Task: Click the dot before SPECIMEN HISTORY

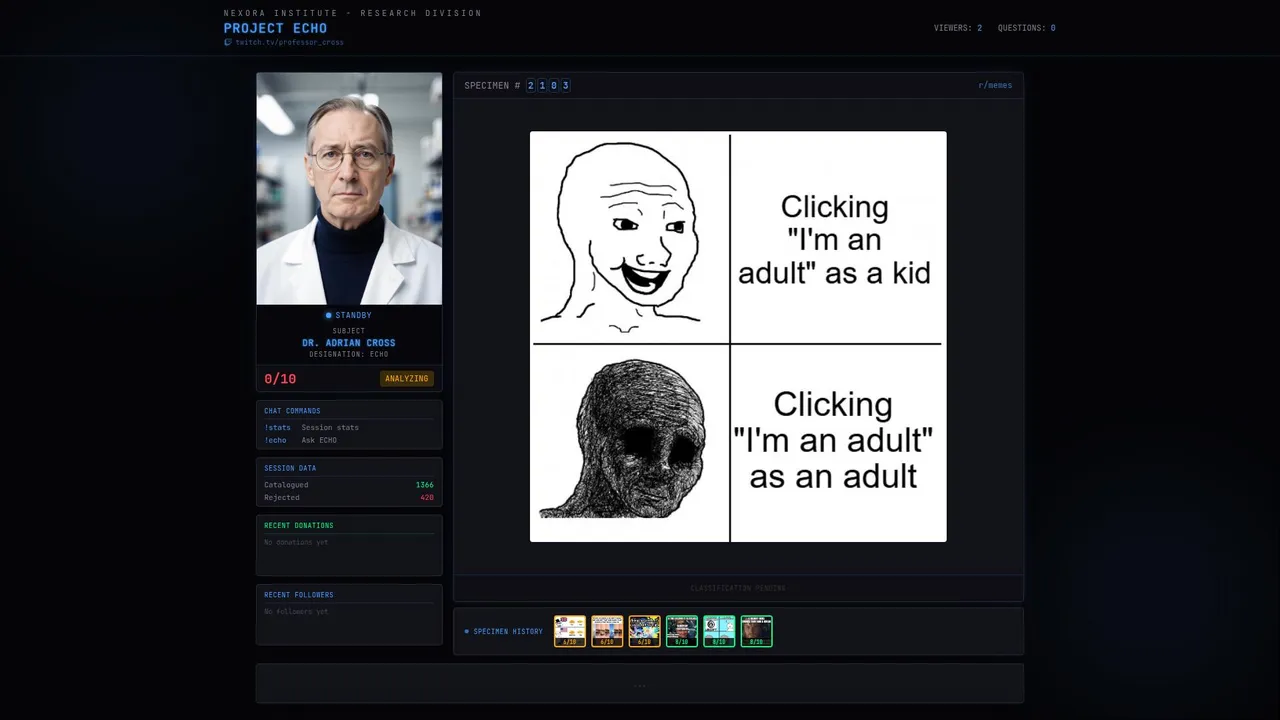Action: pos(466,632)
